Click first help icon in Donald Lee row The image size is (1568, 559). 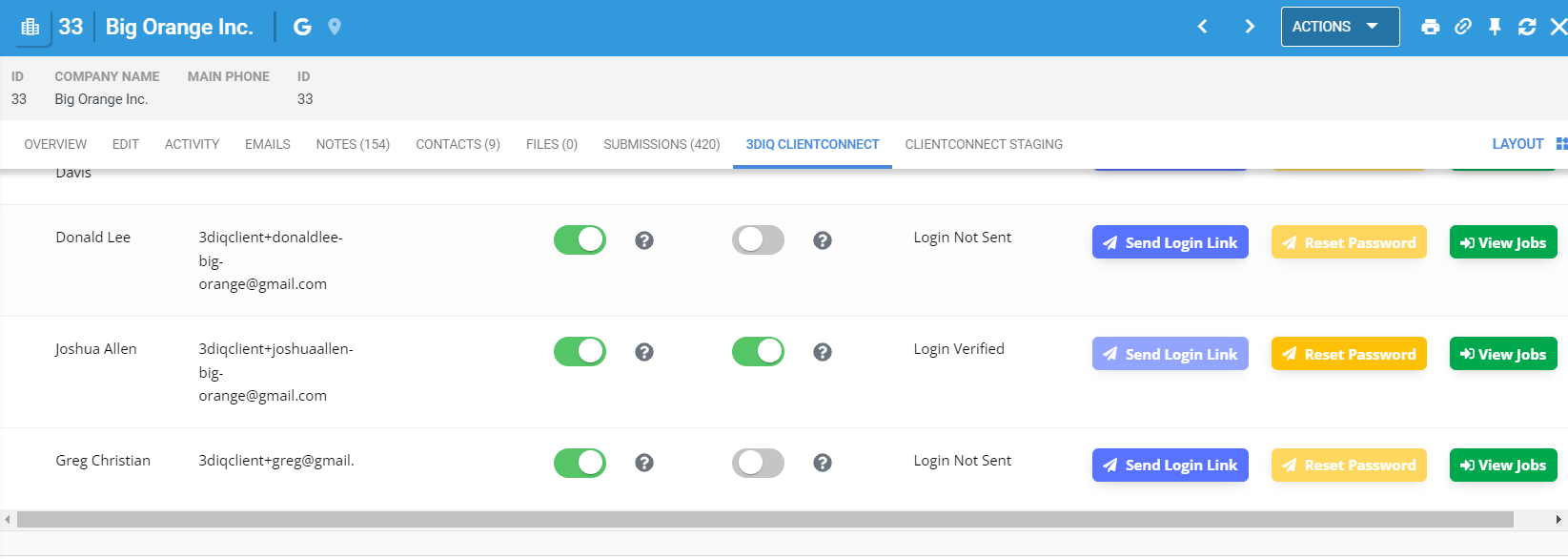644,240
